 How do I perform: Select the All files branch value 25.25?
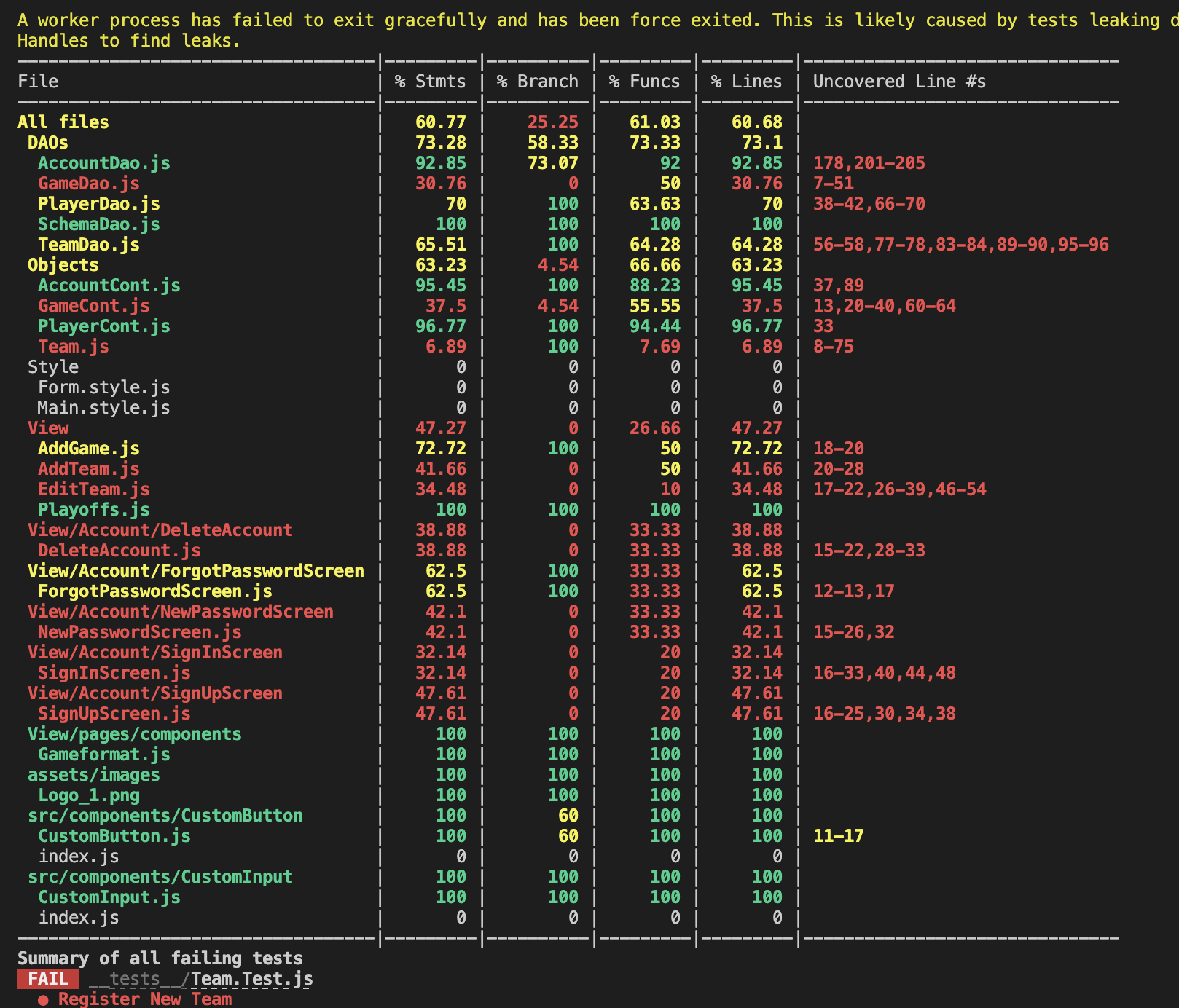tap(553, 122)
